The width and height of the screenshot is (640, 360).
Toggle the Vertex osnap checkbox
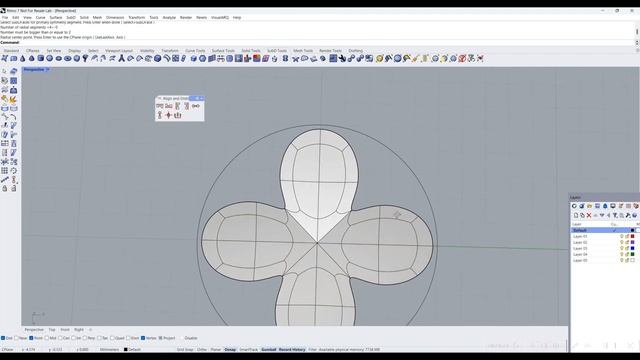143,338
